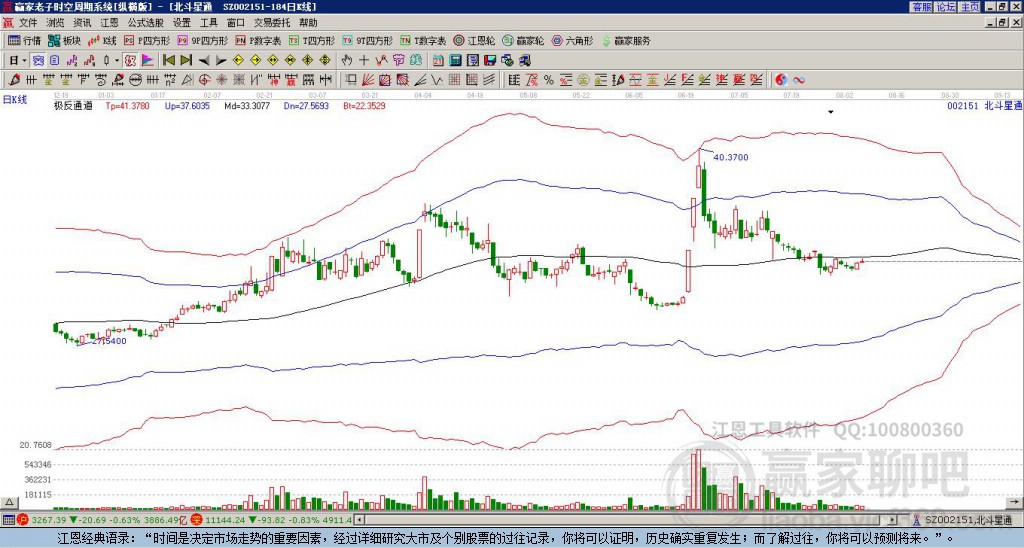The width and height of the screenshot is (1024, 548).
Task: Open the 帮助 menu
Action: pos(308,23)
